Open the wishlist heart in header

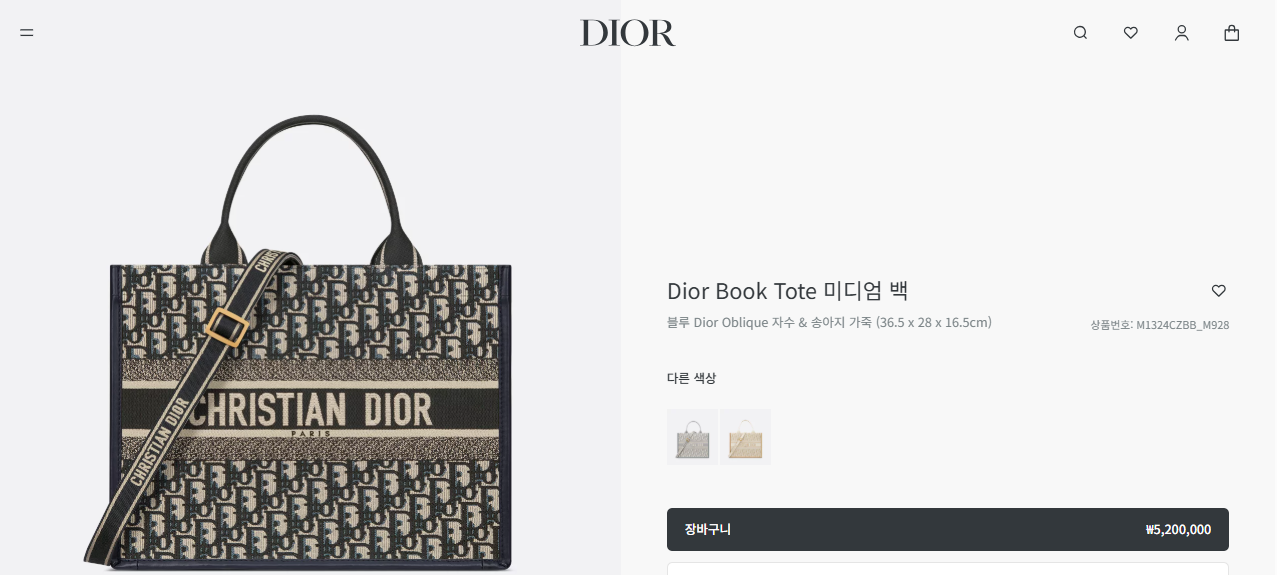[1131, 33]
